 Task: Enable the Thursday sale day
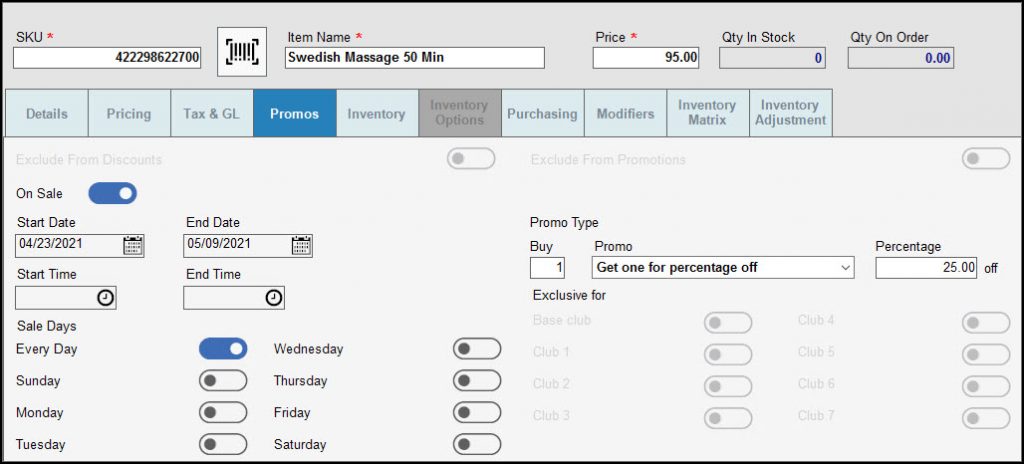click(477, 380)
